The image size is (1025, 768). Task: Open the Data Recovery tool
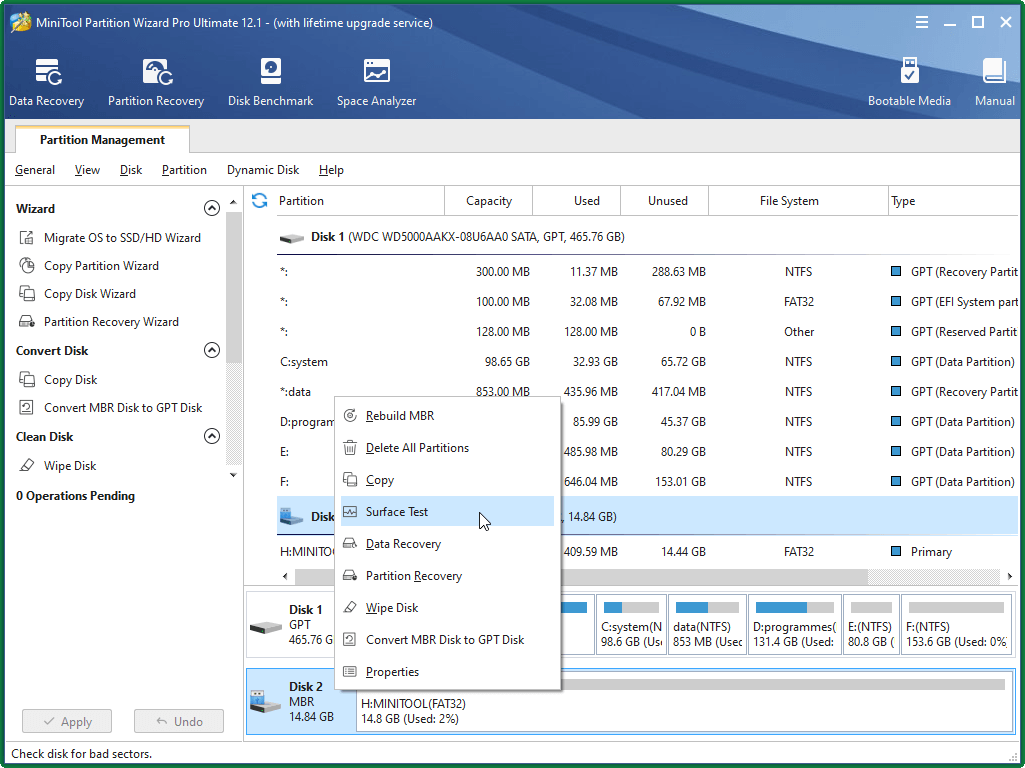point(46,82)
